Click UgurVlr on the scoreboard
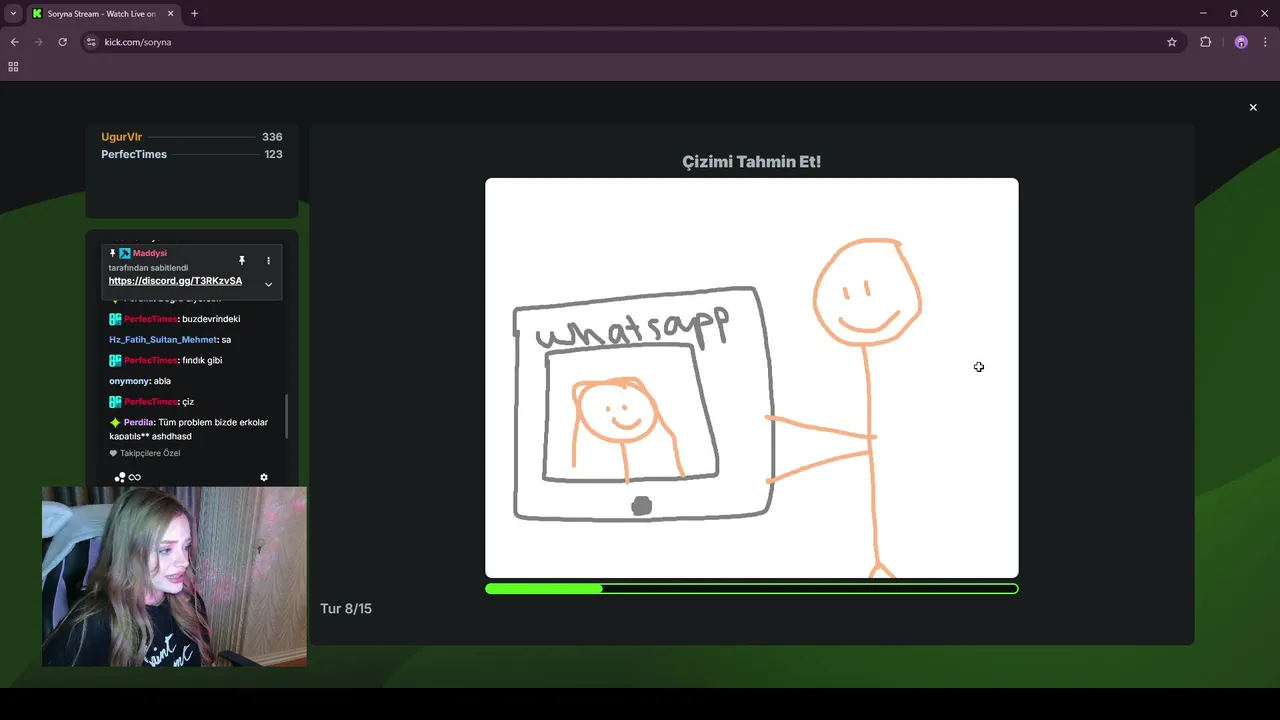The height and width of the screenshot is (720, 1280). [x=121, y=137]
